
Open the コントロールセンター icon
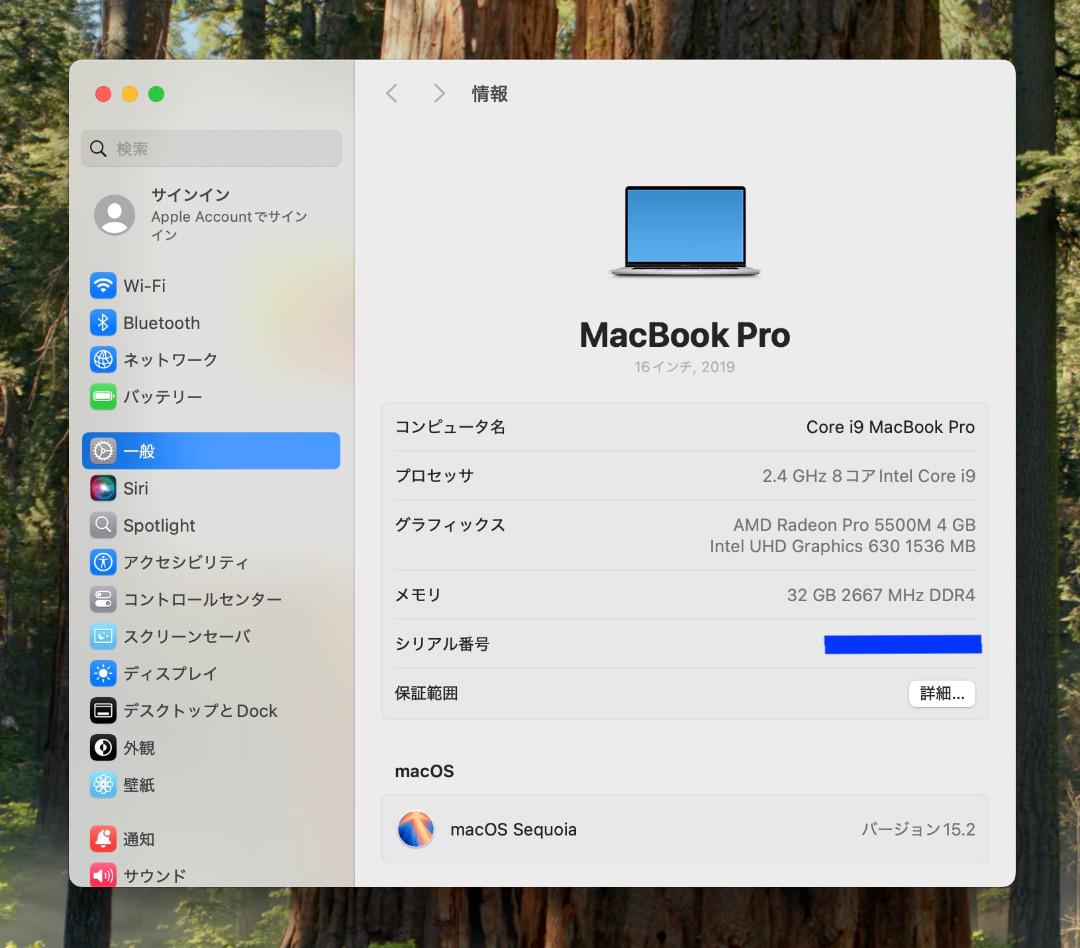point(103,599)
